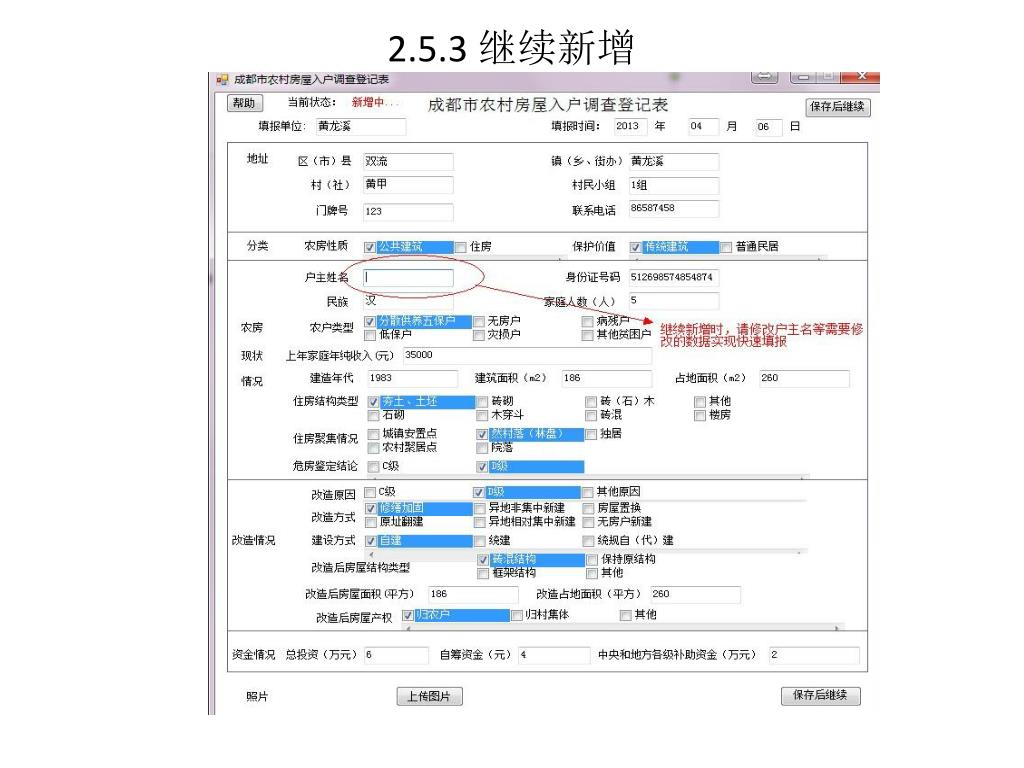The height and width of the screenshot is (768, 1024).
Task: Check the 木穿斗 checkbox
Action: point(483,415)
